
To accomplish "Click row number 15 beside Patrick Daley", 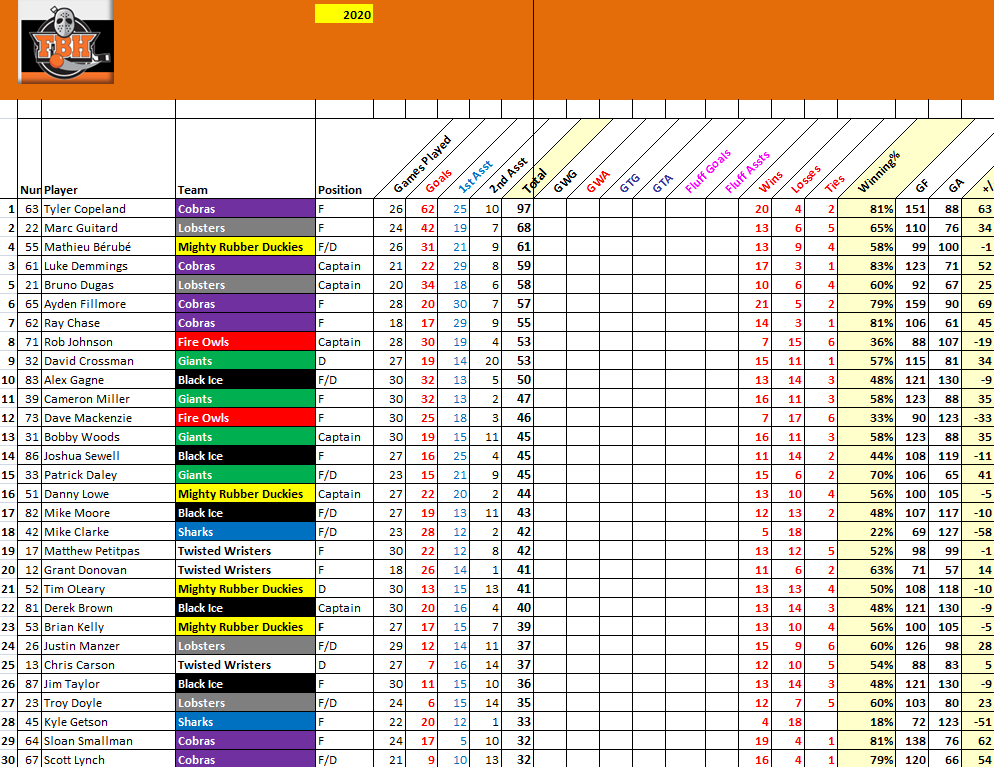I will pos(9,475).
